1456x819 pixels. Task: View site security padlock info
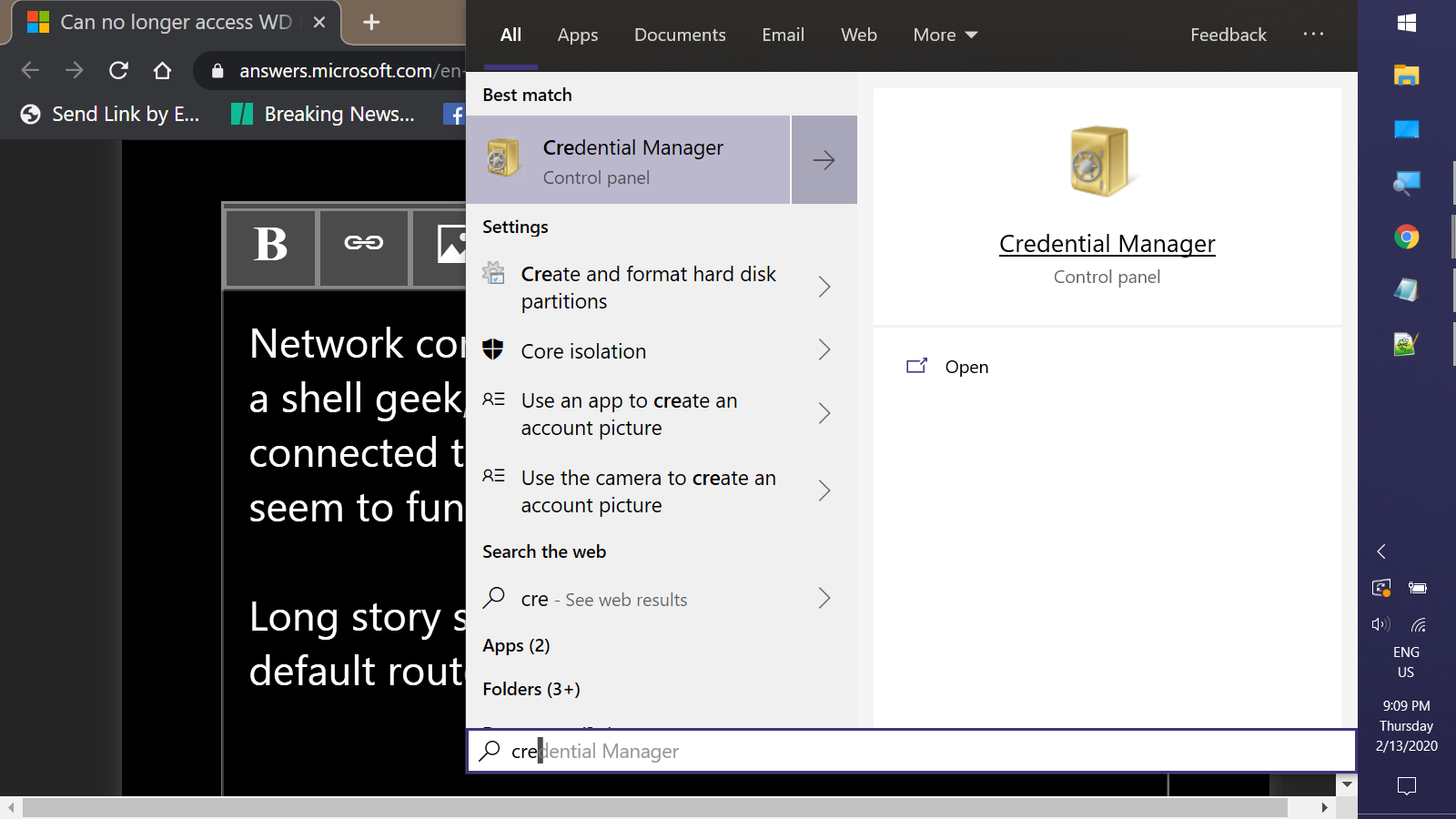217,71
